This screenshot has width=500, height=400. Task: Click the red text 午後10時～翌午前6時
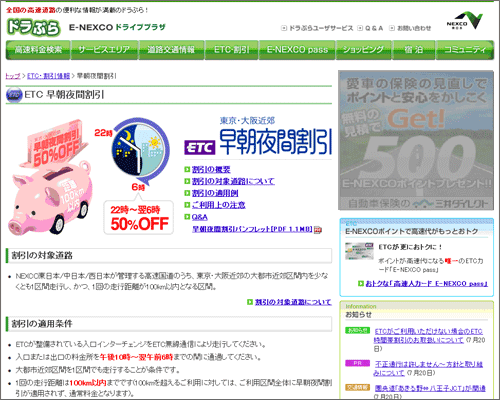pyautogui.click(x=136, y=357)
